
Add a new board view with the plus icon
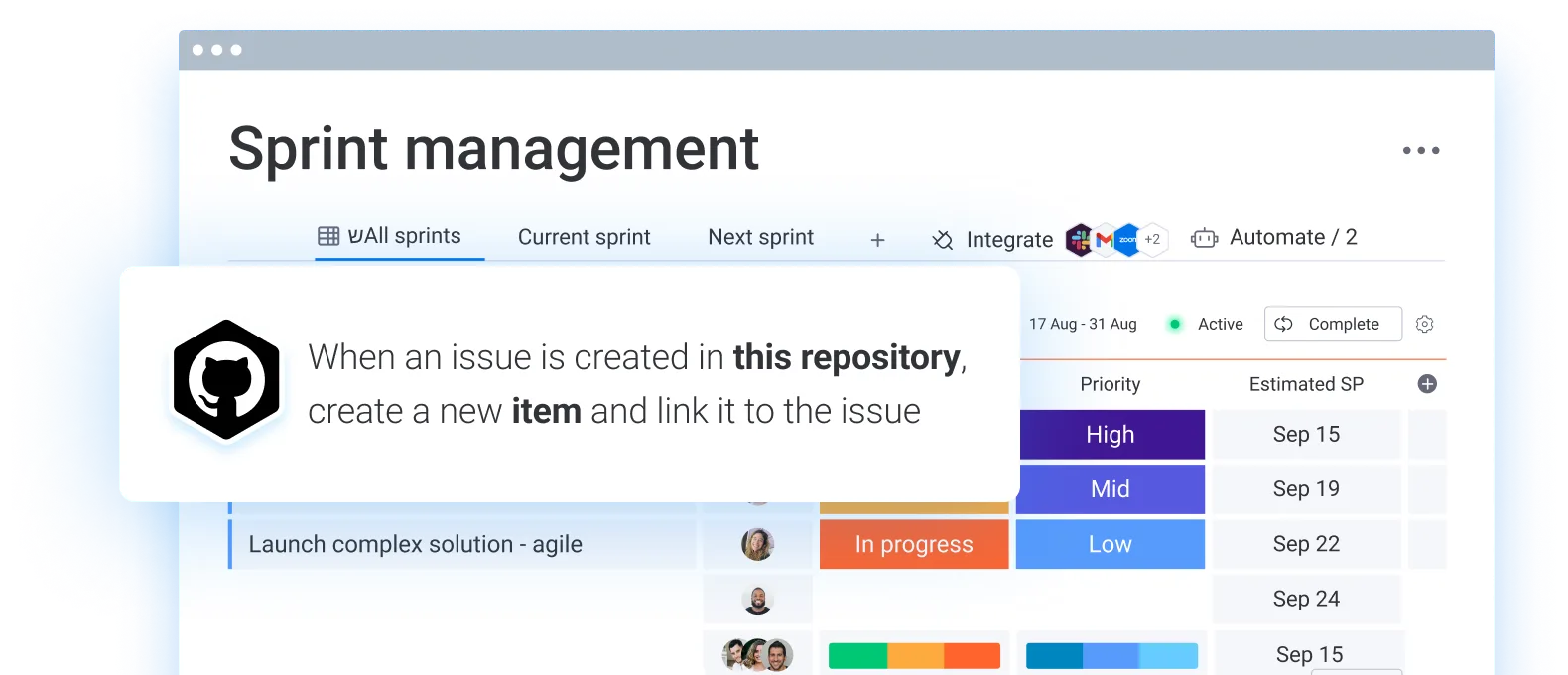click(877, 240)
